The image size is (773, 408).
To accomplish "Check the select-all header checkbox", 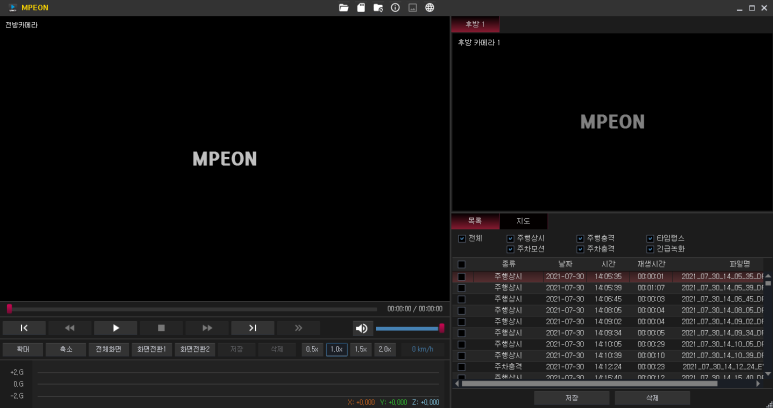I will click(461, 265).
